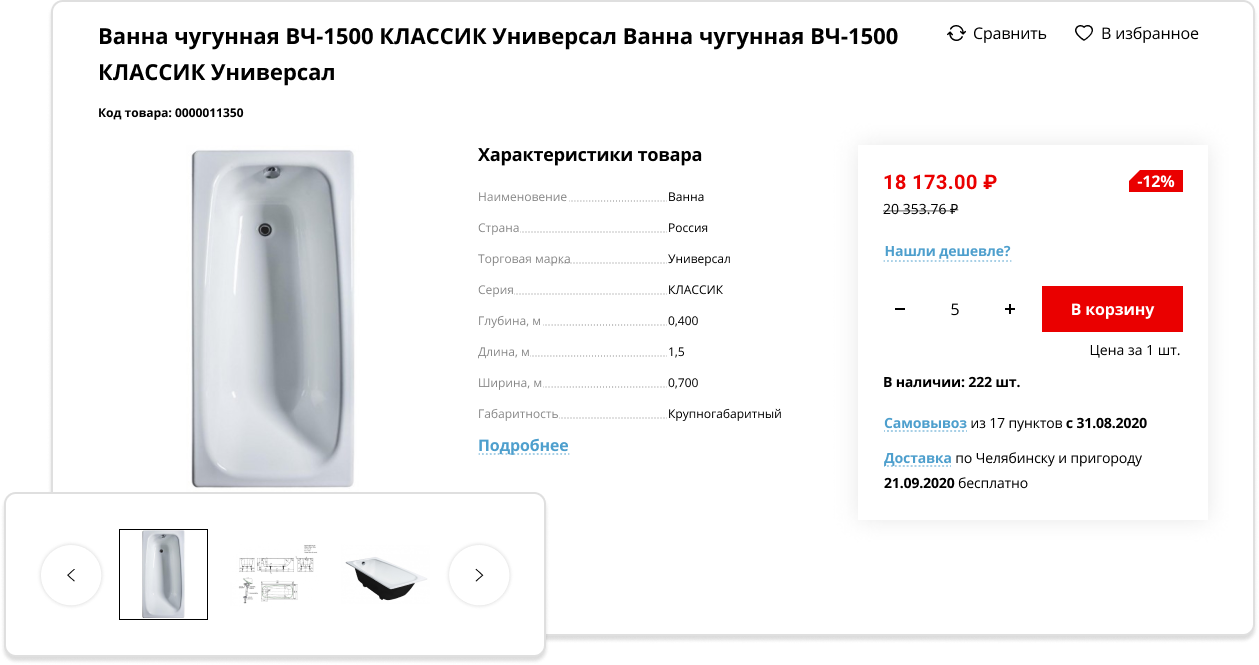Click the Сравнить compare text
Image resolution: width=1259 pixels, height=665 pixels.
(1010, 33)
